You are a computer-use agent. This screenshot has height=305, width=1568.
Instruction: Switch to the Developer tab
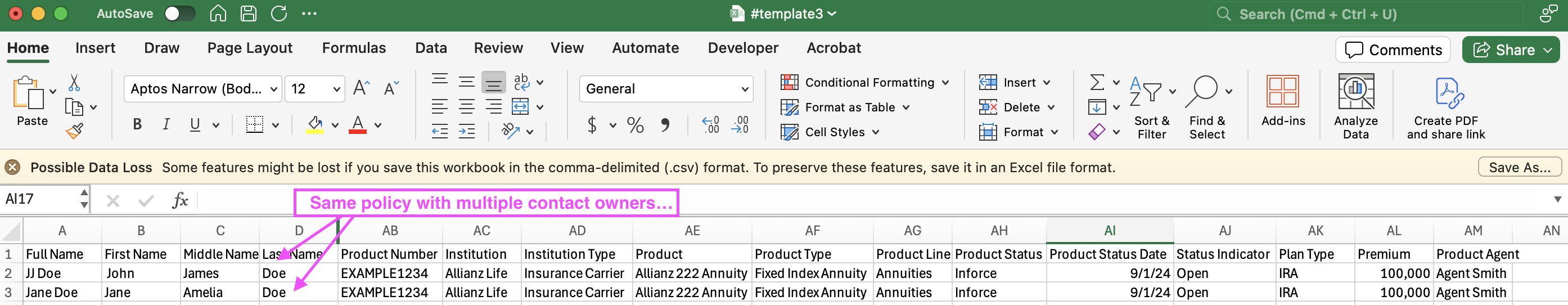tap(742, 48)
